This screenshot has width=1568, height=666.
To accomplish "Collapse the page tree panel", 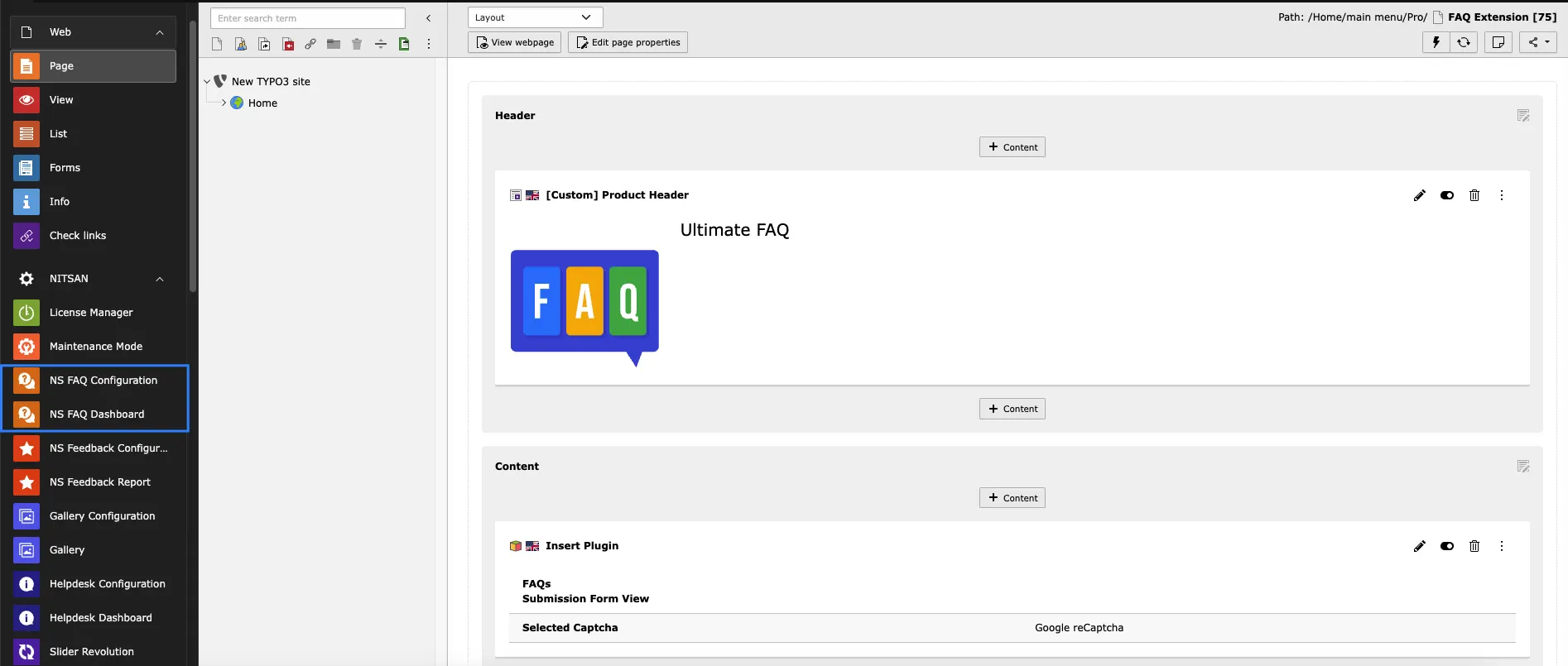I will pyautogui.click(x=428, y=18).
